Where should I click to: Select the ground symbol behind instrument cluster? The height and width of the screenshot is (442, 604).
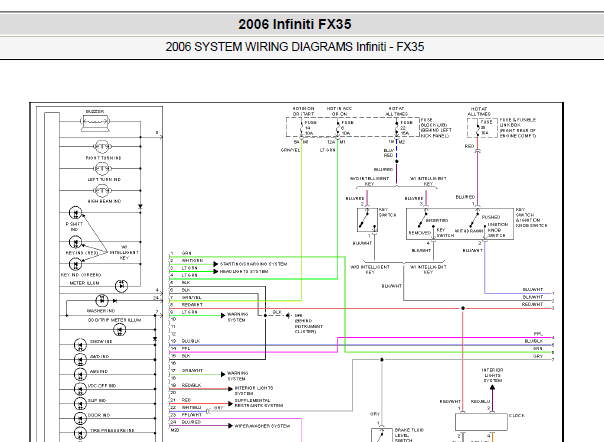pyautogui.click(x=288, y=316)
